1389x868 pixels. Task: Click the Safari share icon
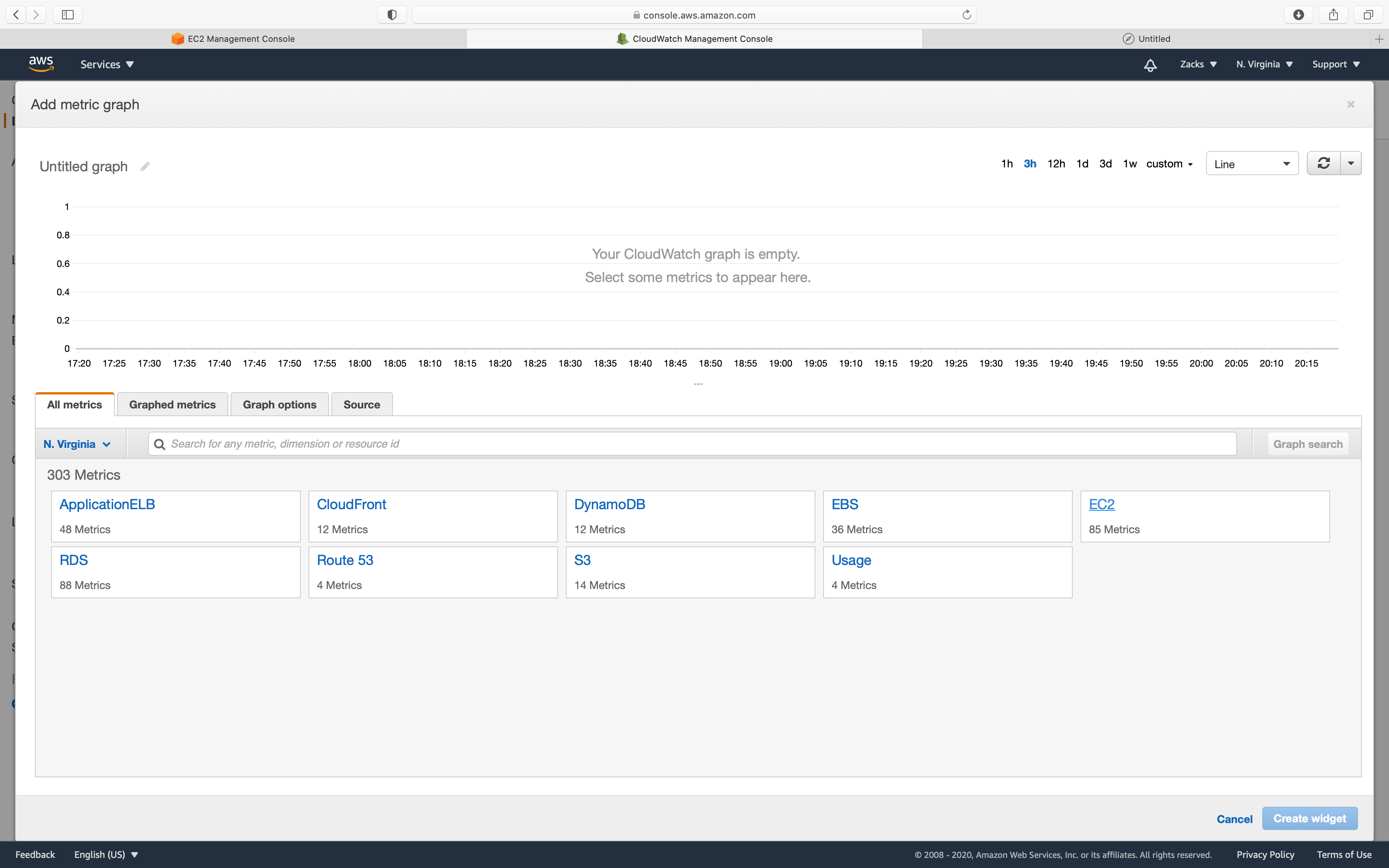pyautogui.click(x=1333, y=15)
